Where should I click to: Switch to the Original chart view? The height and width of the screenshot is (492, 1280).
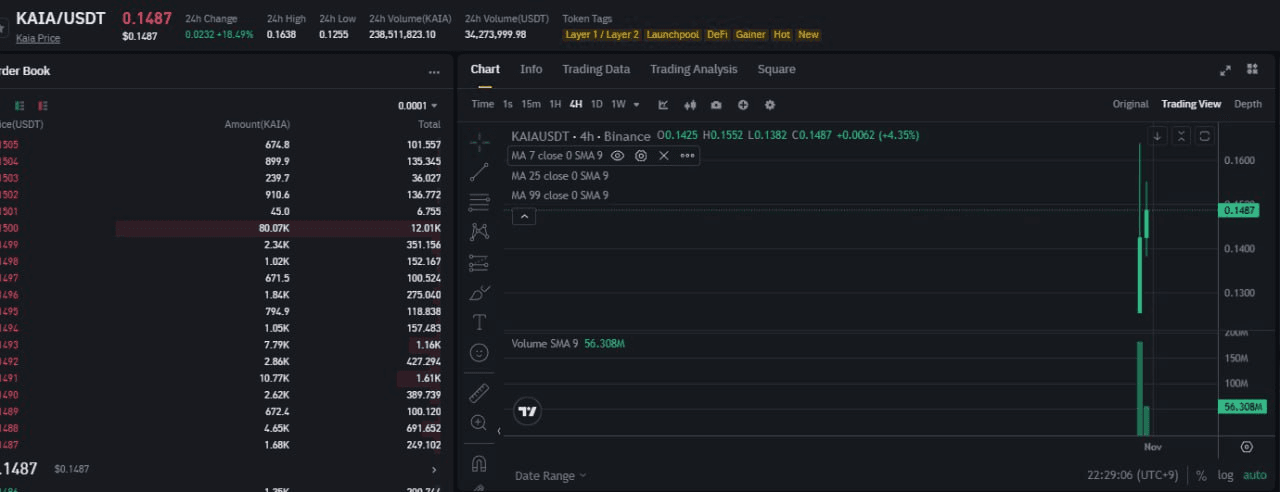click(1130, 104)
